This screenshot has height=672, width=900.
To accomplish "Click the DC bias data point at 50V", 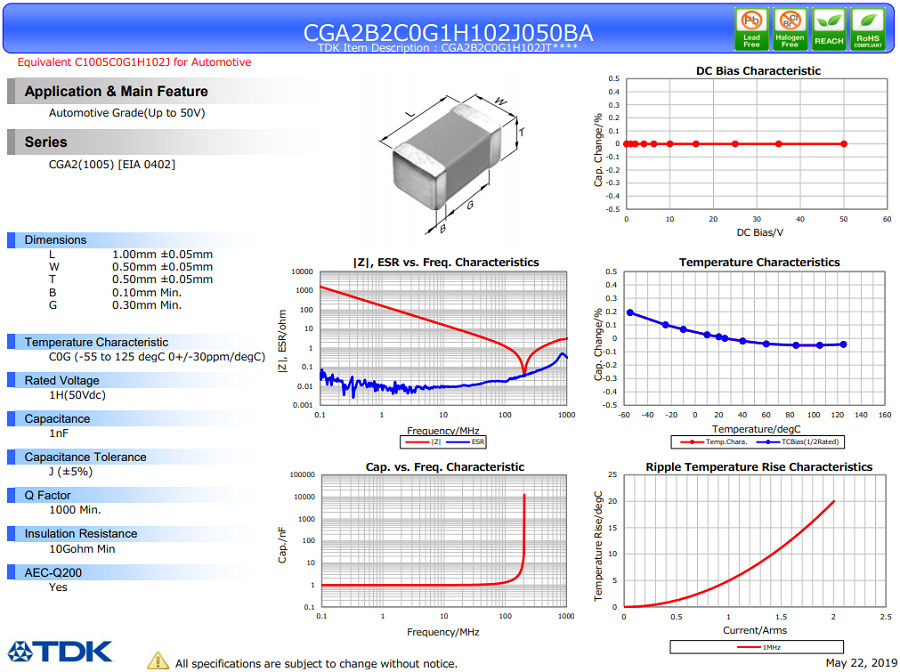I will (844, 144).
